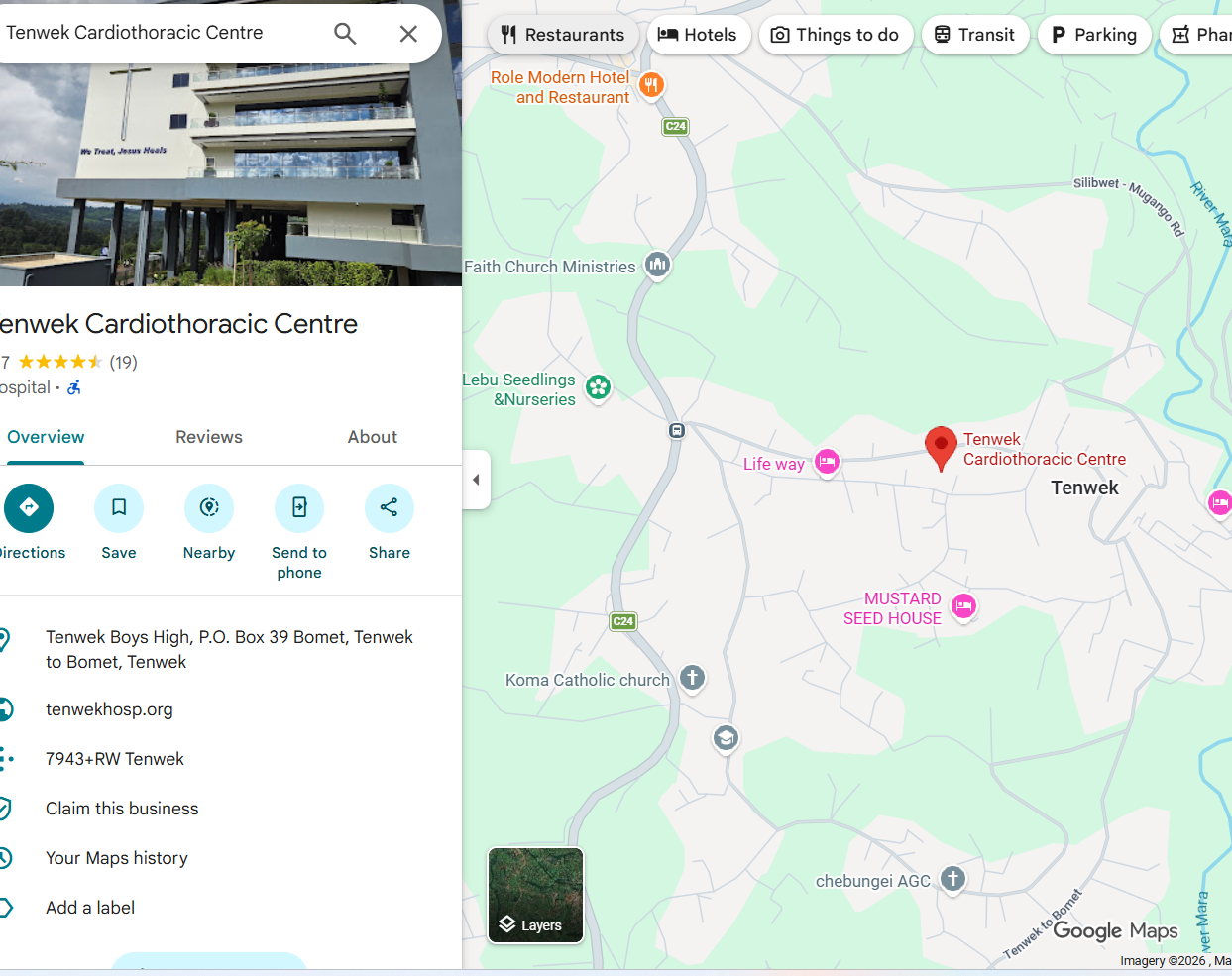The width and height of the screenshot is (1232, 976).
Task: Select Koma Catholic church map marker
Action: (692, 679)
